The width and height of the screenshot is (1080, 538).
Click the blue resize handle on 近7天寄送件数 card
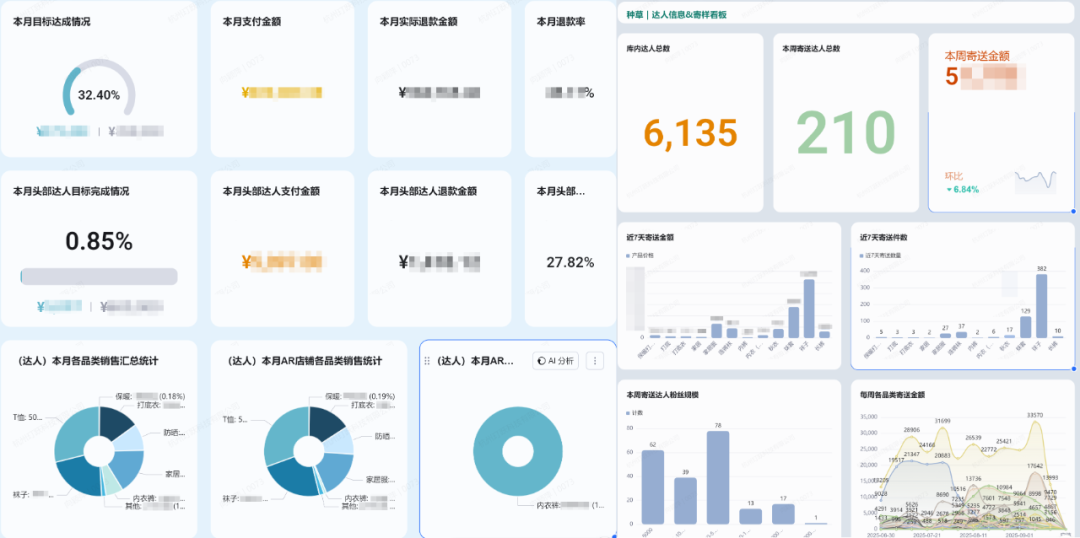[x=1074, y=368]
